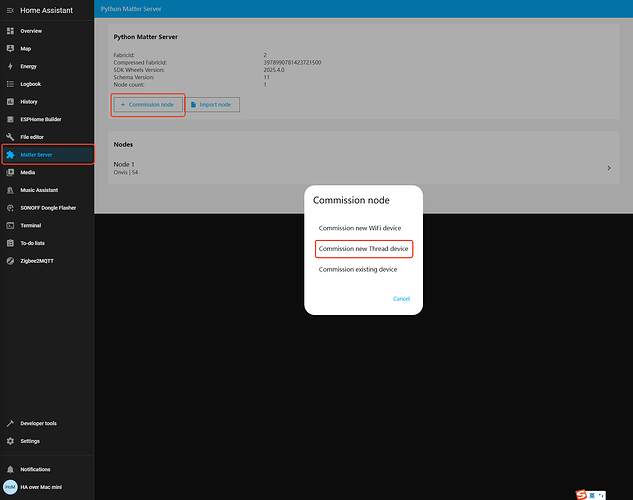Screen dimensions: 633x500
Task: Choose Commission new Thread device
Action: (363, 249)
